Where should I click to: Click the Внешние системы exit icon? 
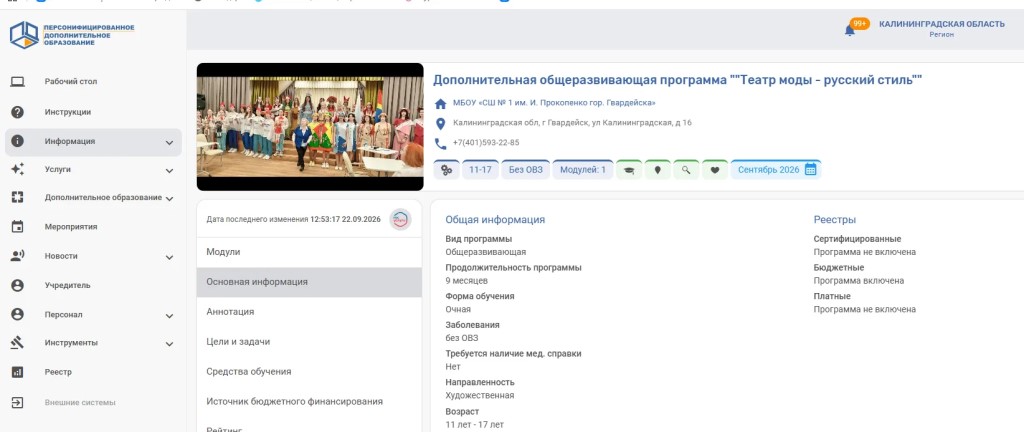click(18, 403)
